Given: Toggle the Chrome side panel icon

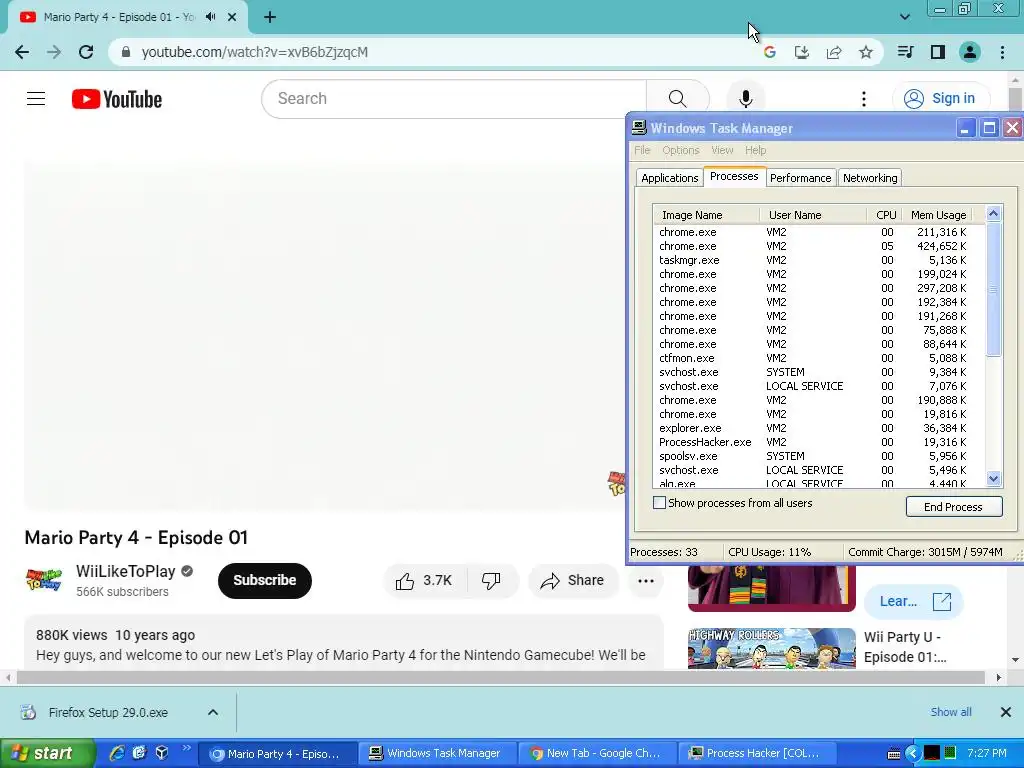Looking at the screenshot, I should pos(938,52).
